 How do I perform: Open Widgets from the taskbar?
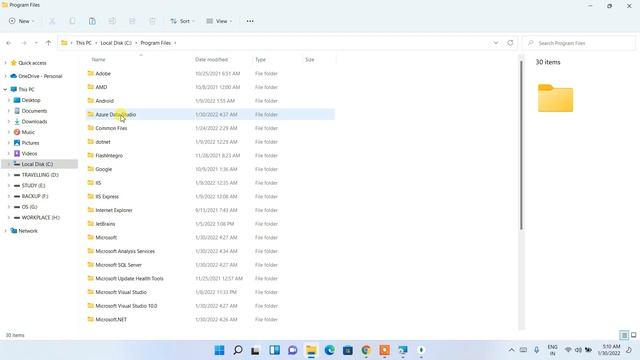274,350
